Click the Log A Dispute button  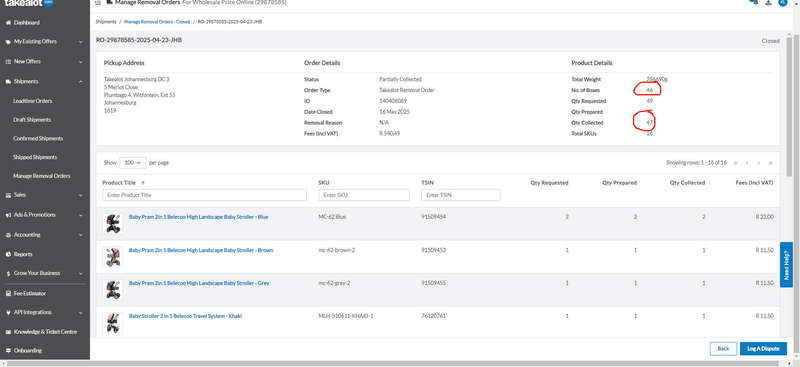click(763, 349)
